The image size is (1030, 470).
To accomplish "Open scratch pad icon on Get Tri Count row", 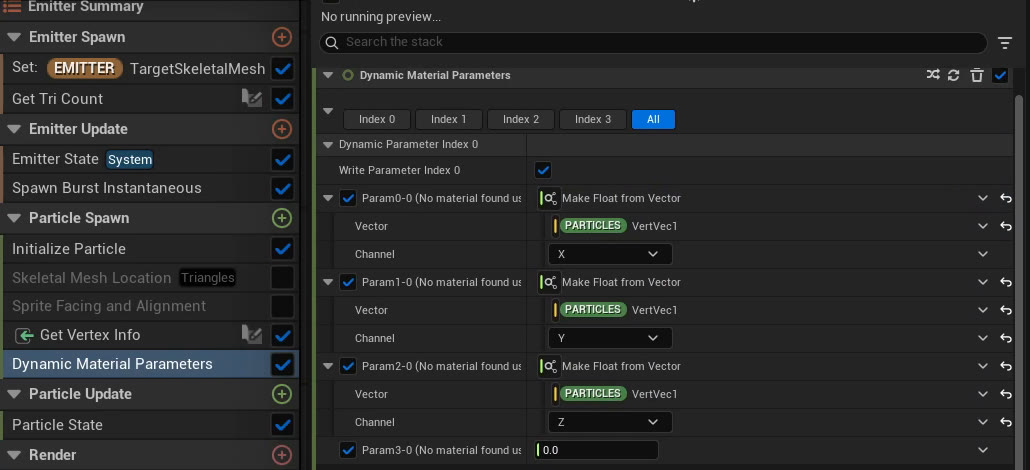I will (x=252, y=99).
